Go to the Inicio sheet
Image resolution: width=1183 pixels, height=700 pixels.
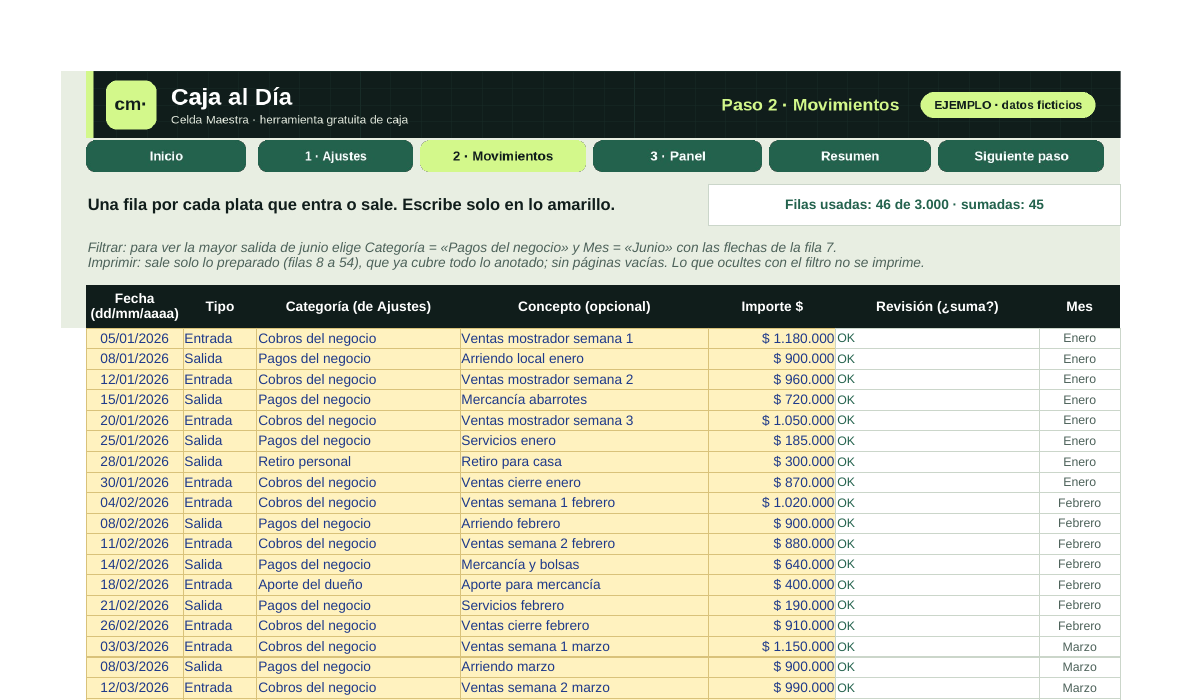166,156
